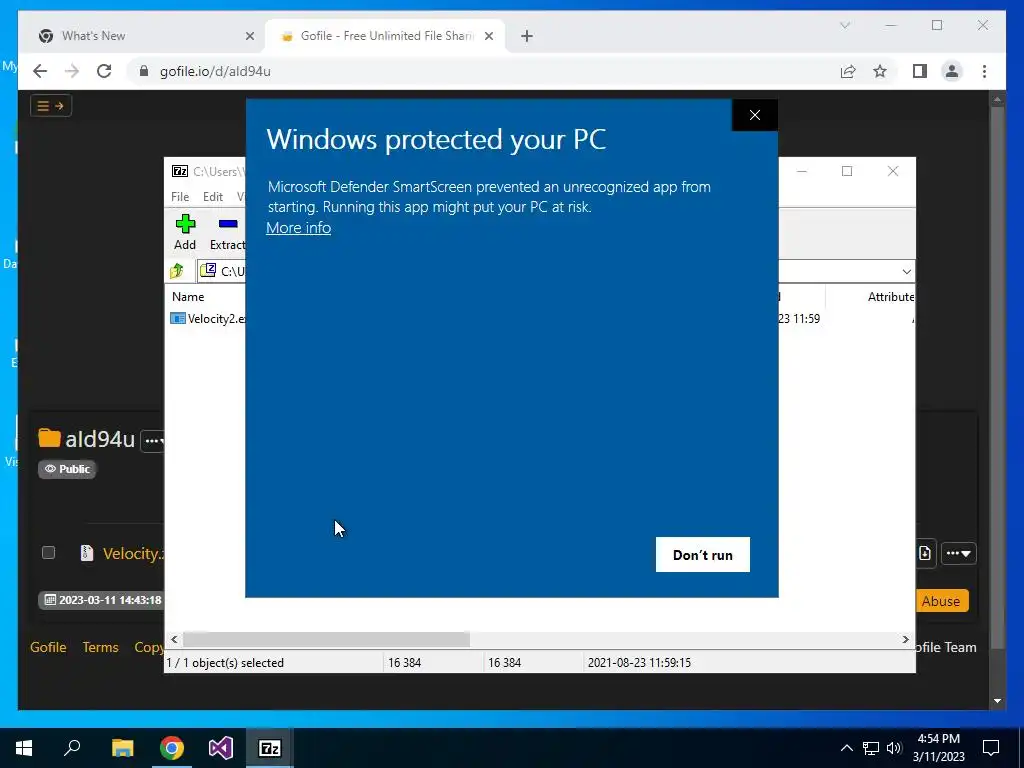Open the File menu in 7-Zip
Image resolution: width=1024 pixels, height=768 pixels.
180,197
